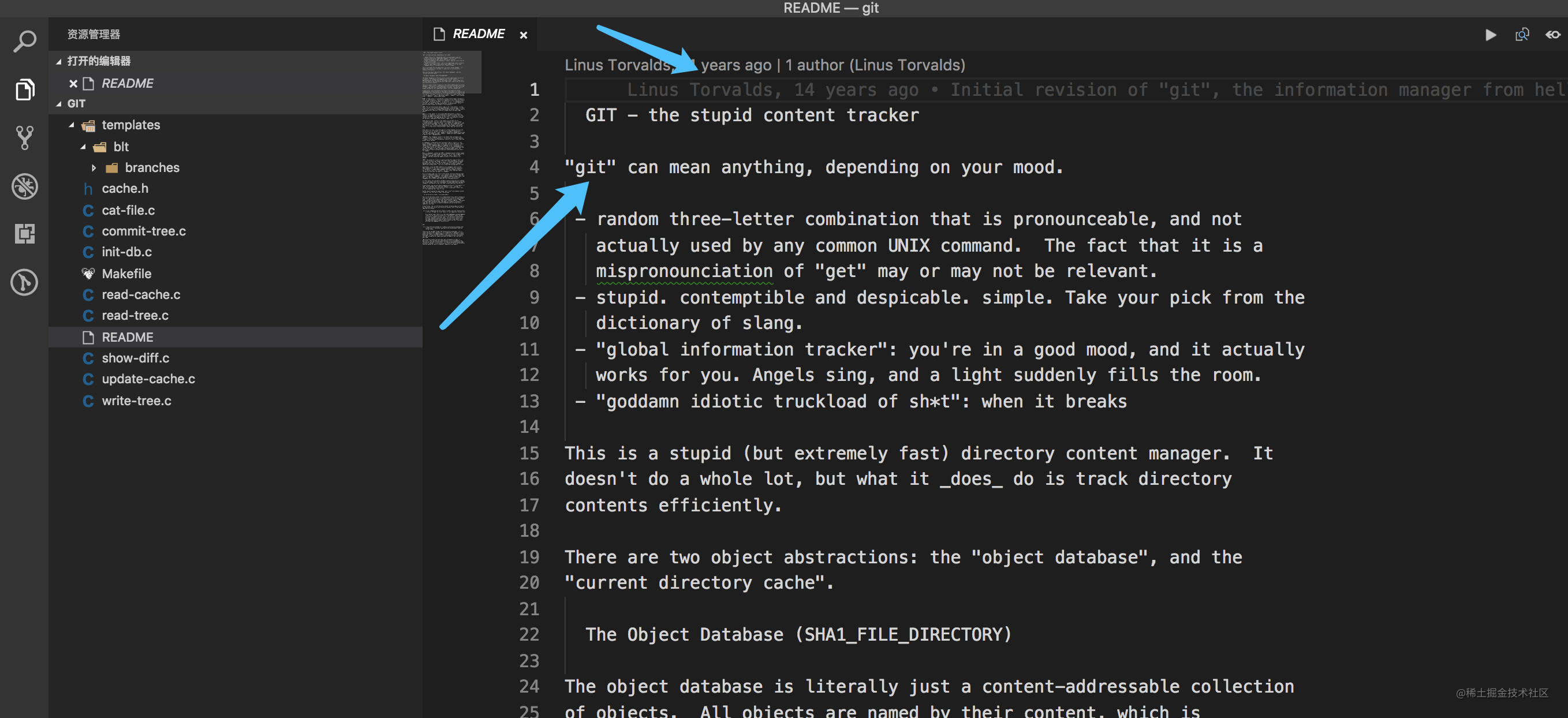Collapse the templates folder
Image resolution: width=1568 pixels, height=718 pixels.
point(72,125)
